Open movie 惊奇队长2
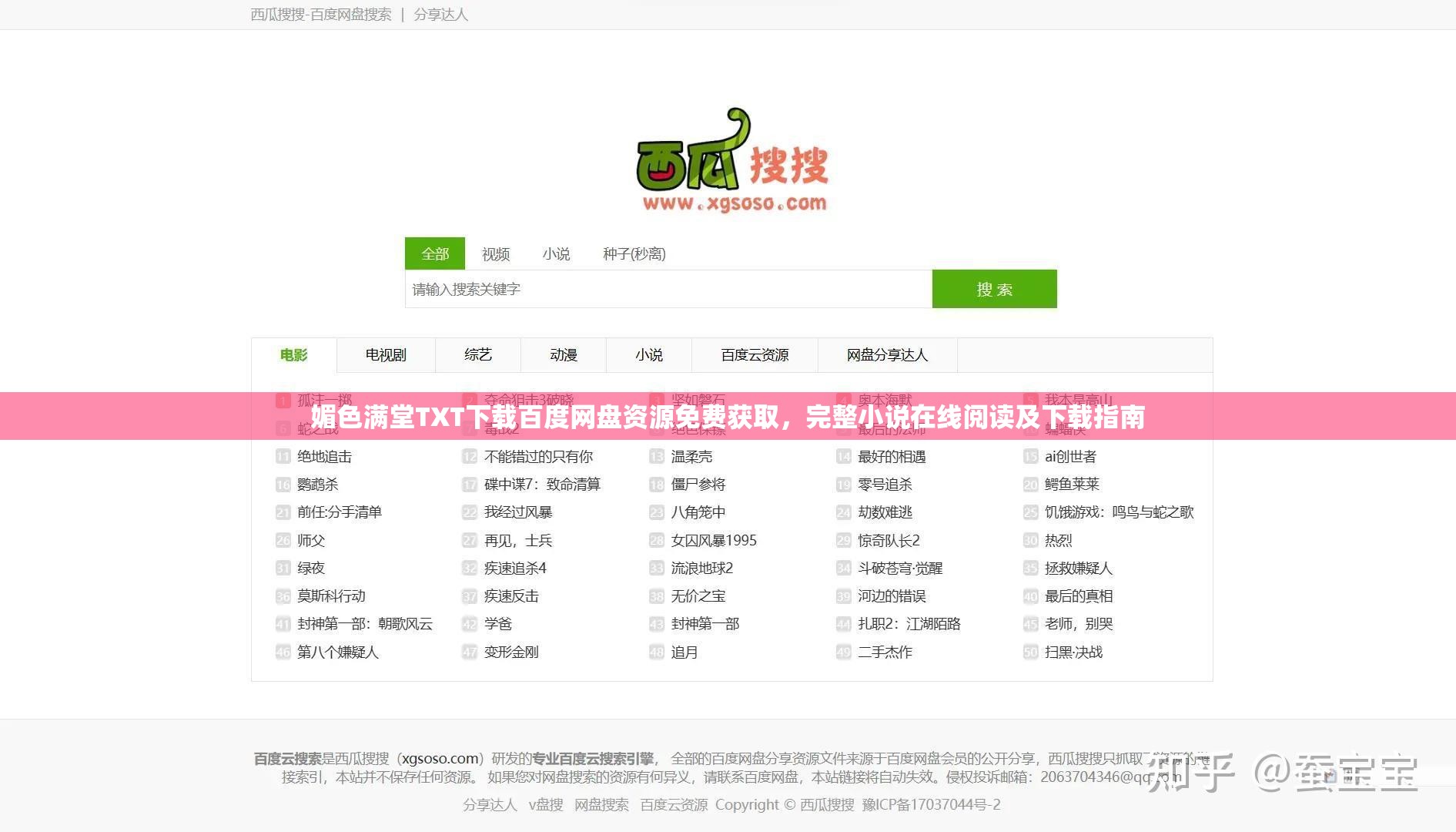Image resolution: width=1456 pixels, height=832 pixels. pos(889,541)
